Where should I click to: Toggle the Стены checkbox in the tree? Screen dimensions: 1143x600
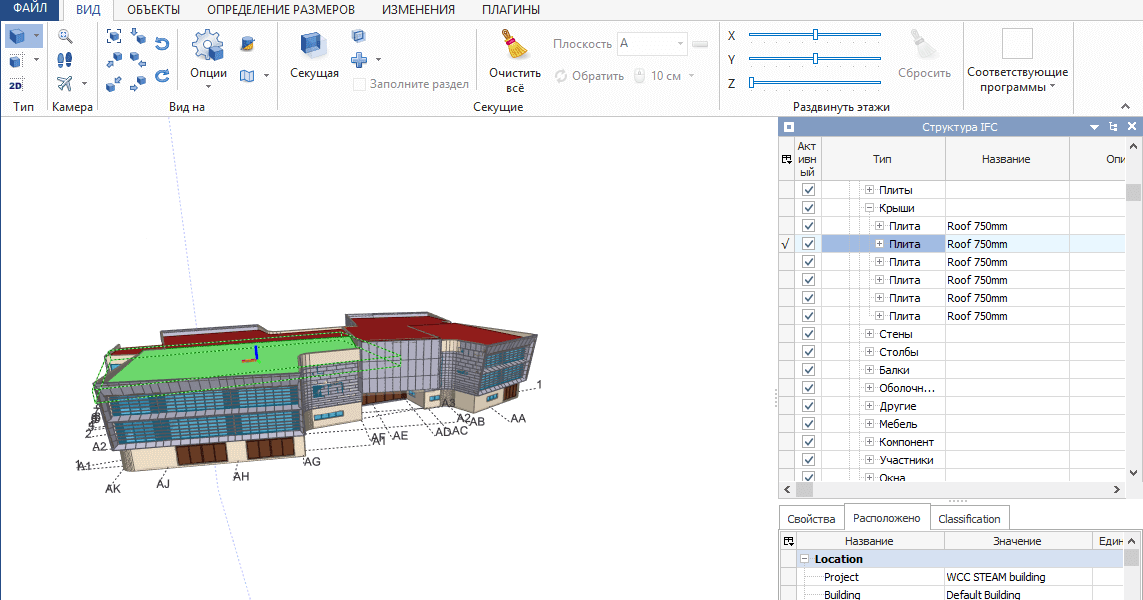click(x=808, y=333)
